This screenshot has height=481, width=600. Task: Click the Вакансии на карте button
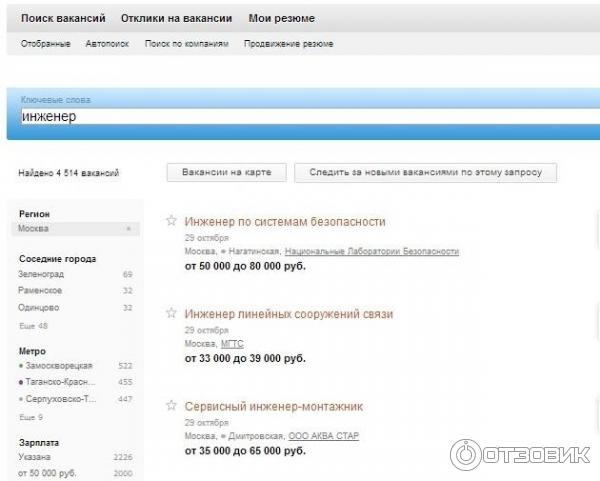226,172
